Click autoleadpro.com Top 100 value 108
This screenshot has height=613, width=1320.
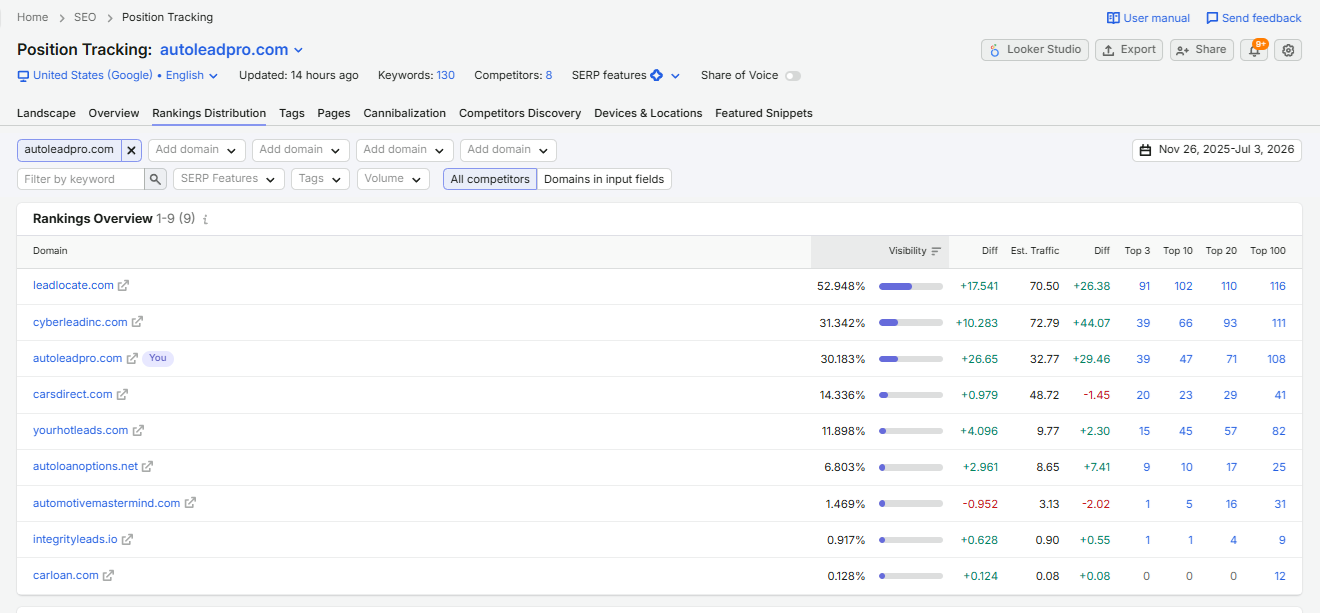pyautogui.click(x=1276, y=359)
